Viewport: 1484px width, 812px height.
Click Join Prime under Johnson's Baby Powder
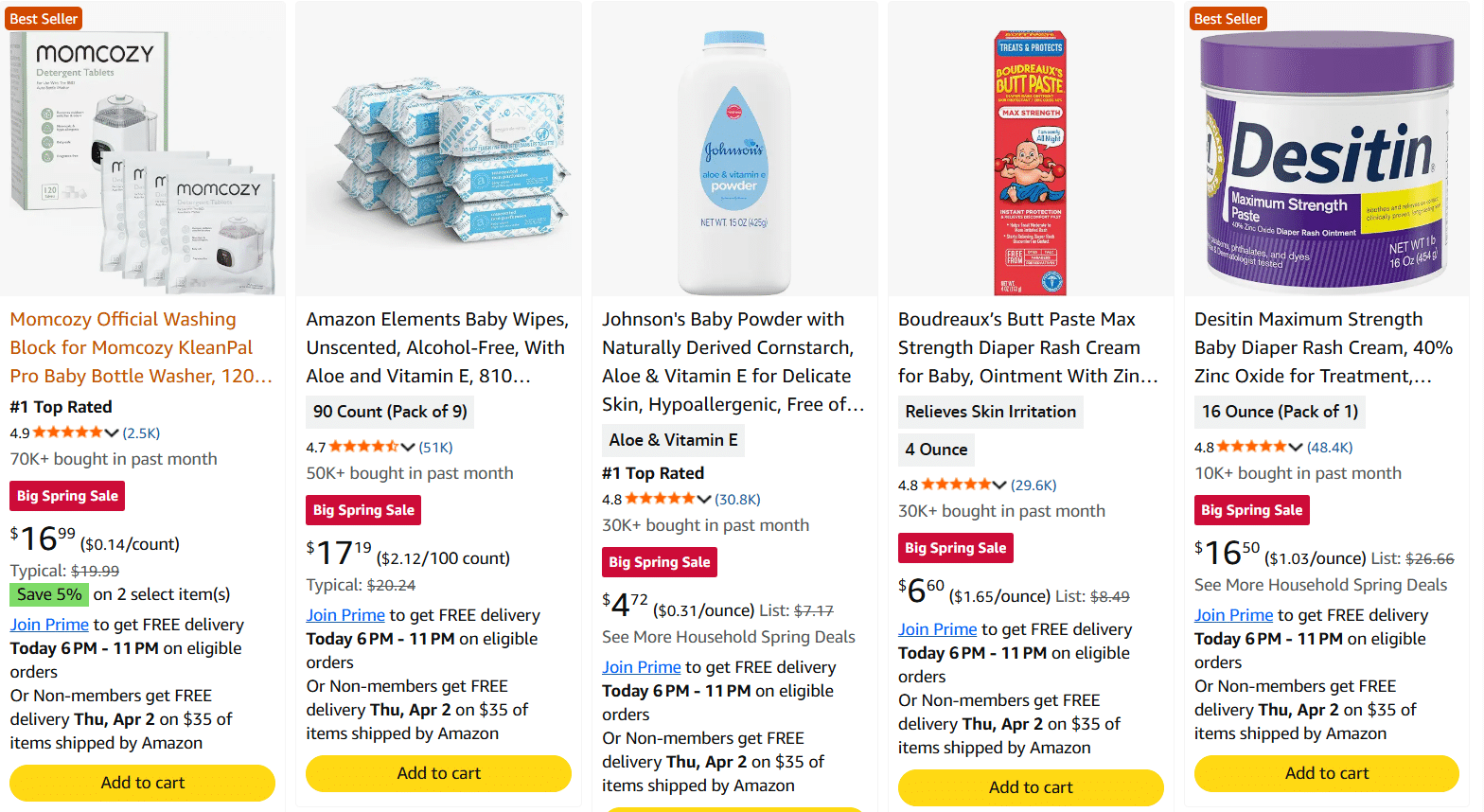641,667
